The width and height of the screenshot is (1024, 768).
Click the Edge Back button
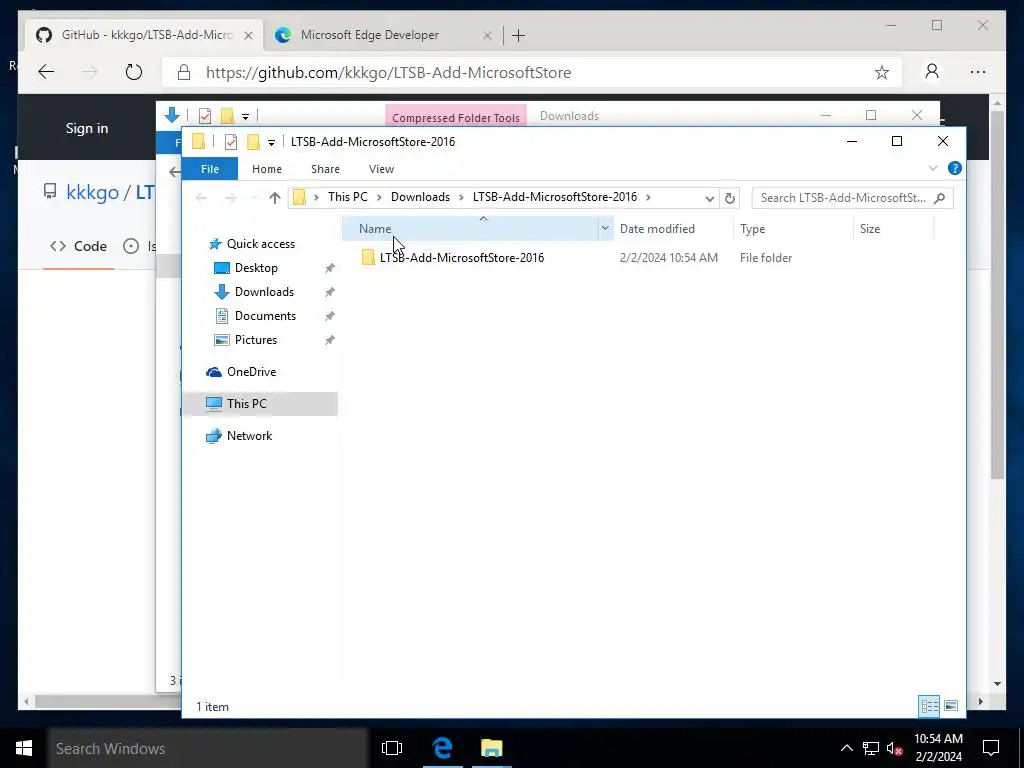pyautogui.click(x=46, y=72)
